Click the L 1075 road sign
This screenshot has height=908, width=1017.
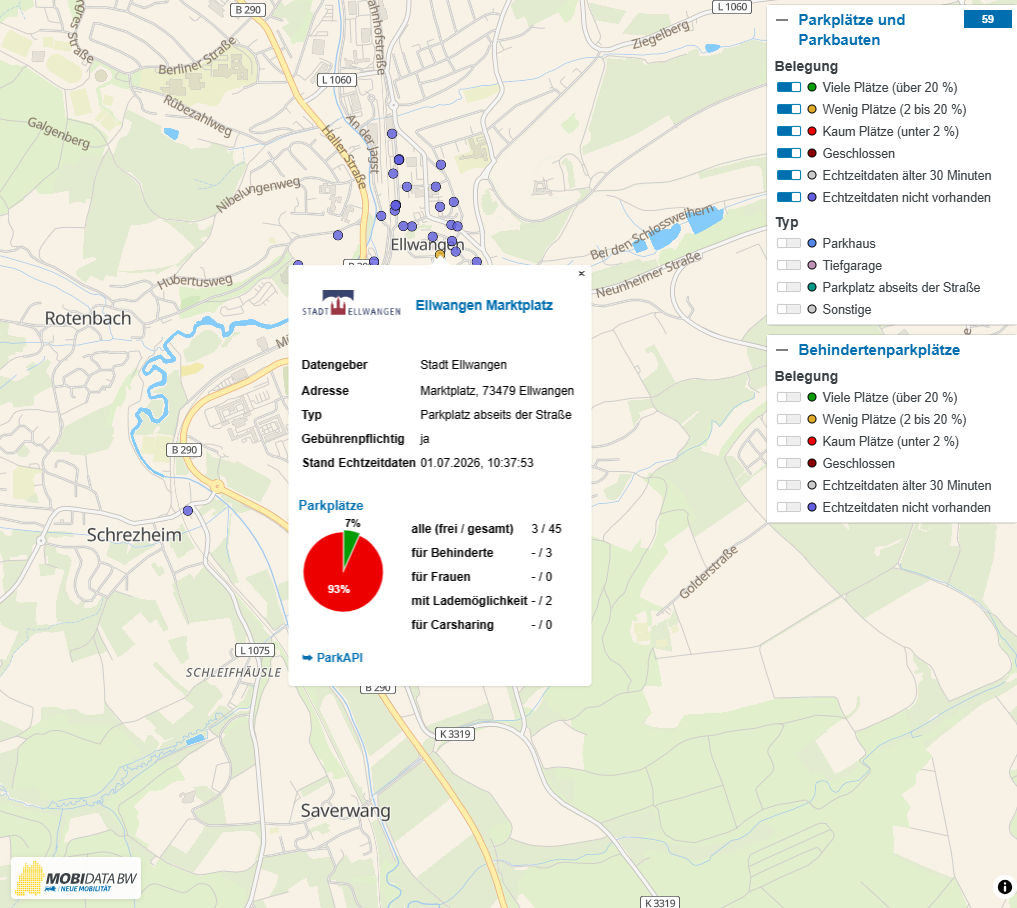(254, 650)
